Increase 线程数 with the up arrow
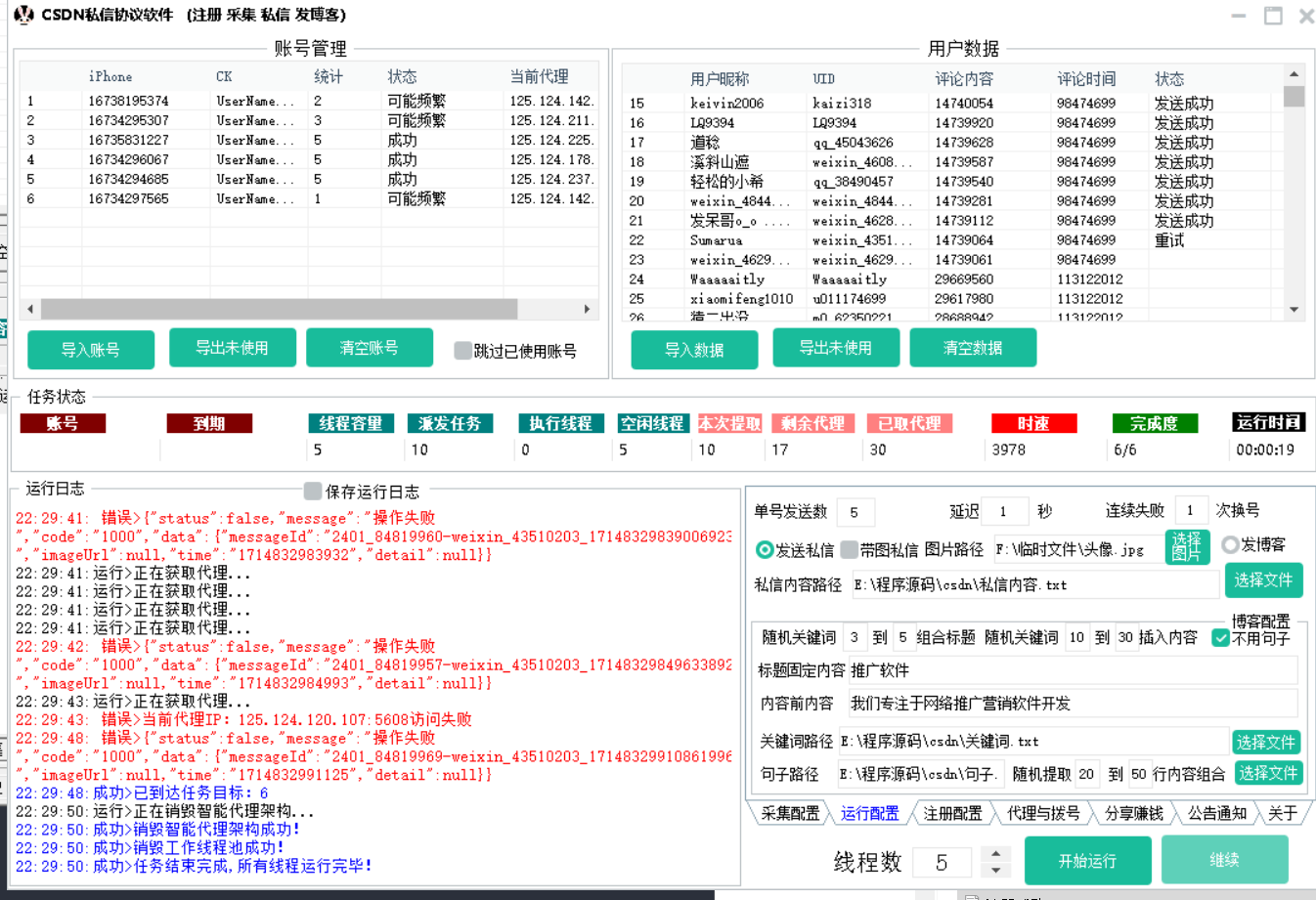The width and height of the screenshot is (1316, 900). tap(995, 853)
